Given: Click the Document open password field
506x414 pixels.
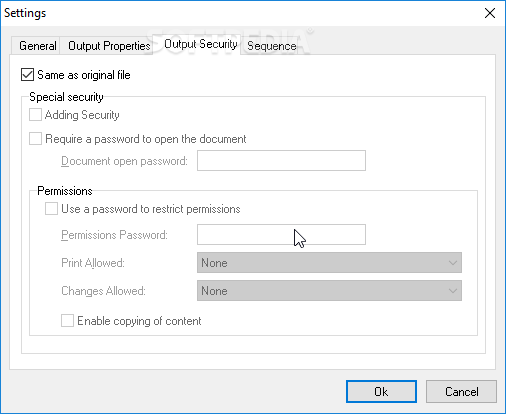Looking at the screenshot, I should click(x=281, y=161).
